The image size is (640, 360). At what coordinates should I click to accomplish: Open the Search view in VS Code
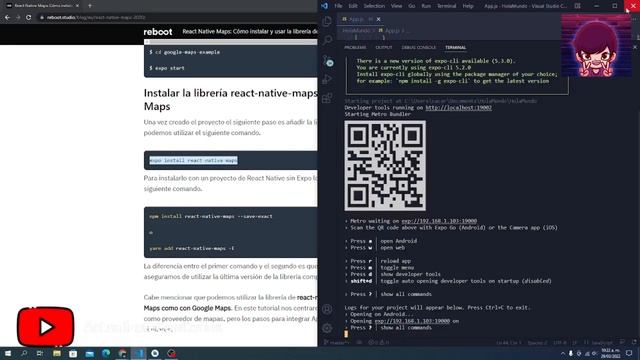pos(327,40)
